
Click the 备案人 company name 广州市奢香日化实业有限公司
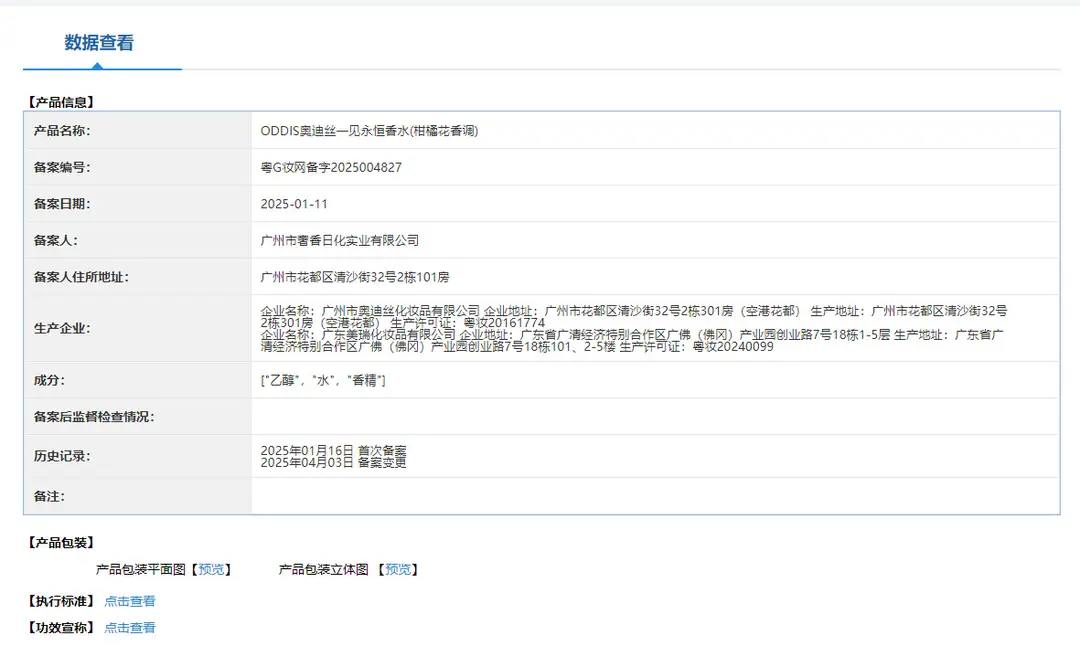click(x=340, y=240)
